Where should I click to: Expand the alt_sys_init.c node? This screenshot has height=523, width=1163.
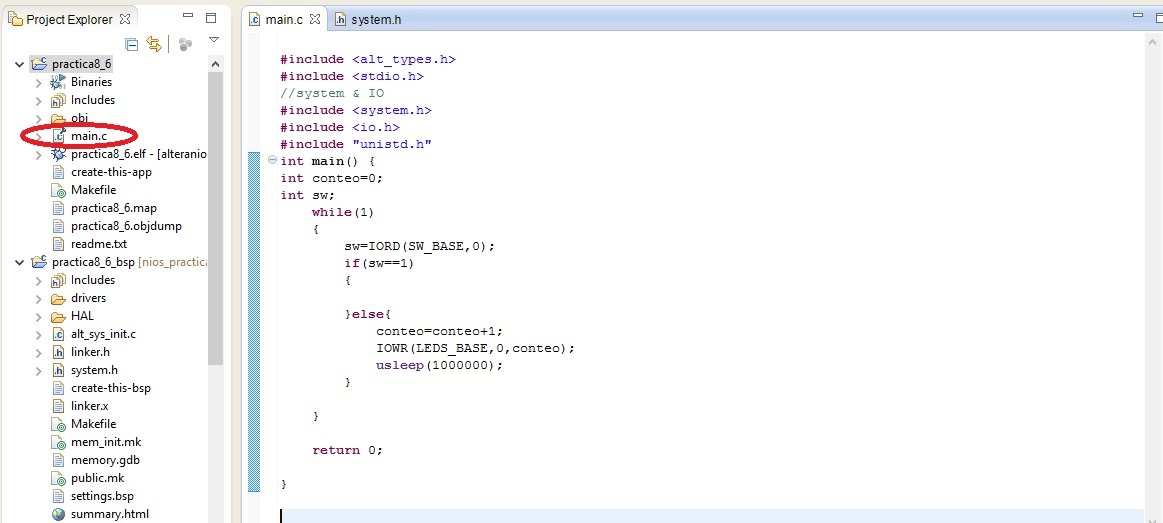[39, 335]
